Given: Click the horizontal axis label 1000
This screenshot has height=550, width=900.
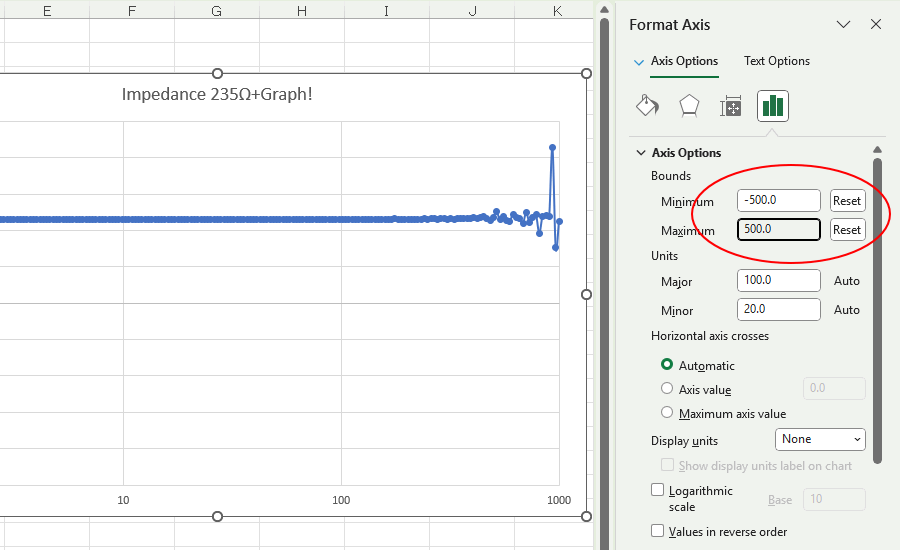Looking at the screenshot, I should [559, 500].
